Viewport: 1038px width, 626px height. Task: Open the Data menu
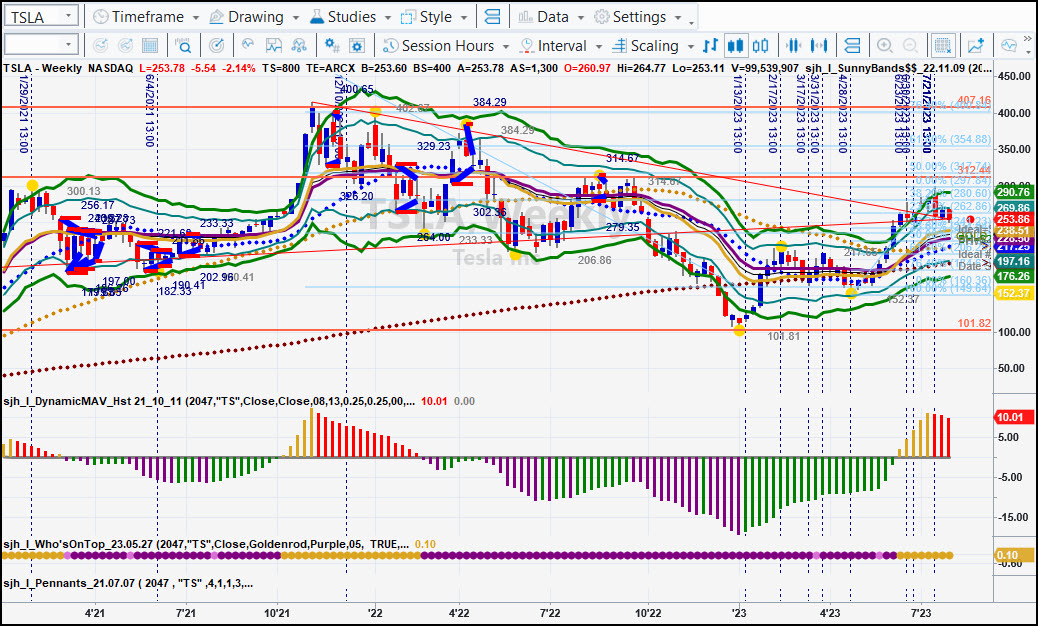pyautogui.click(x=551, y=17)
